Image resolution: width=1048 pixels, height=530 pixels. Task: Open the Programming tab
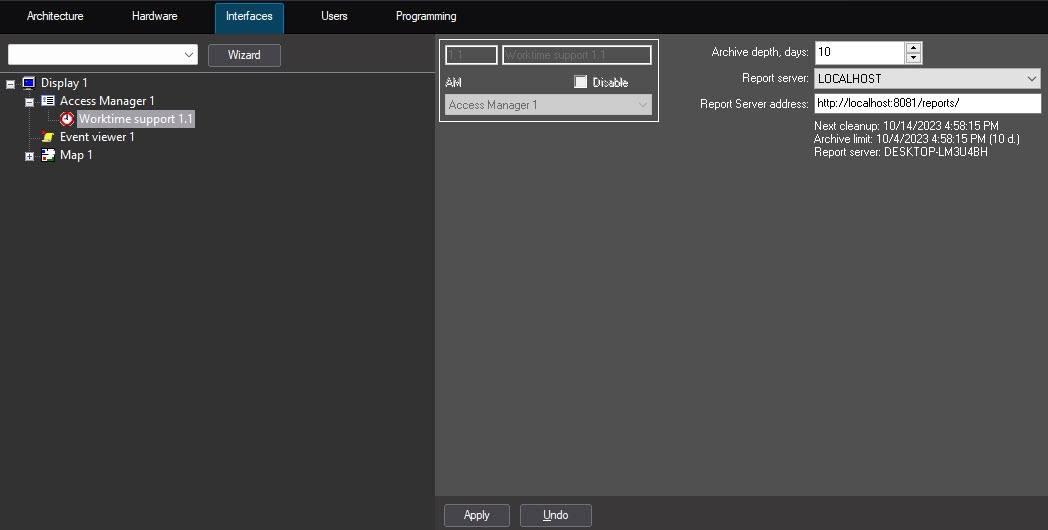[426, 16]
